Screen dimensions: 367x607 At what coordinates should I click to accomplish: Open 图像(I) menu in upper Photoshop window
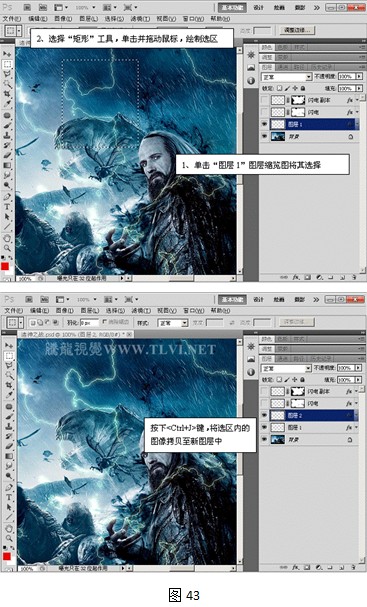click(63, 19)
